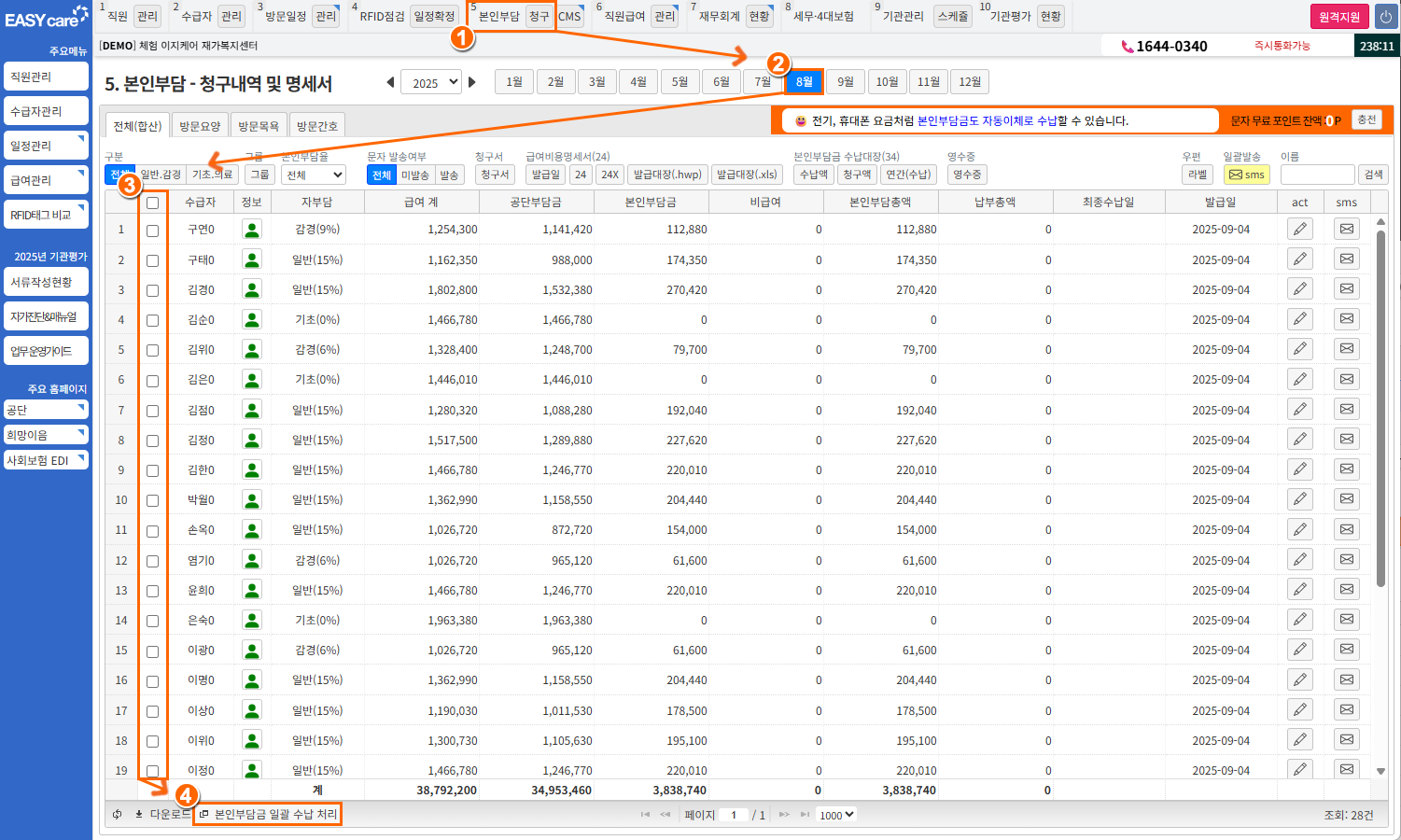
Task: Open the info person icon for 구태0
Action: click(251, 259)
